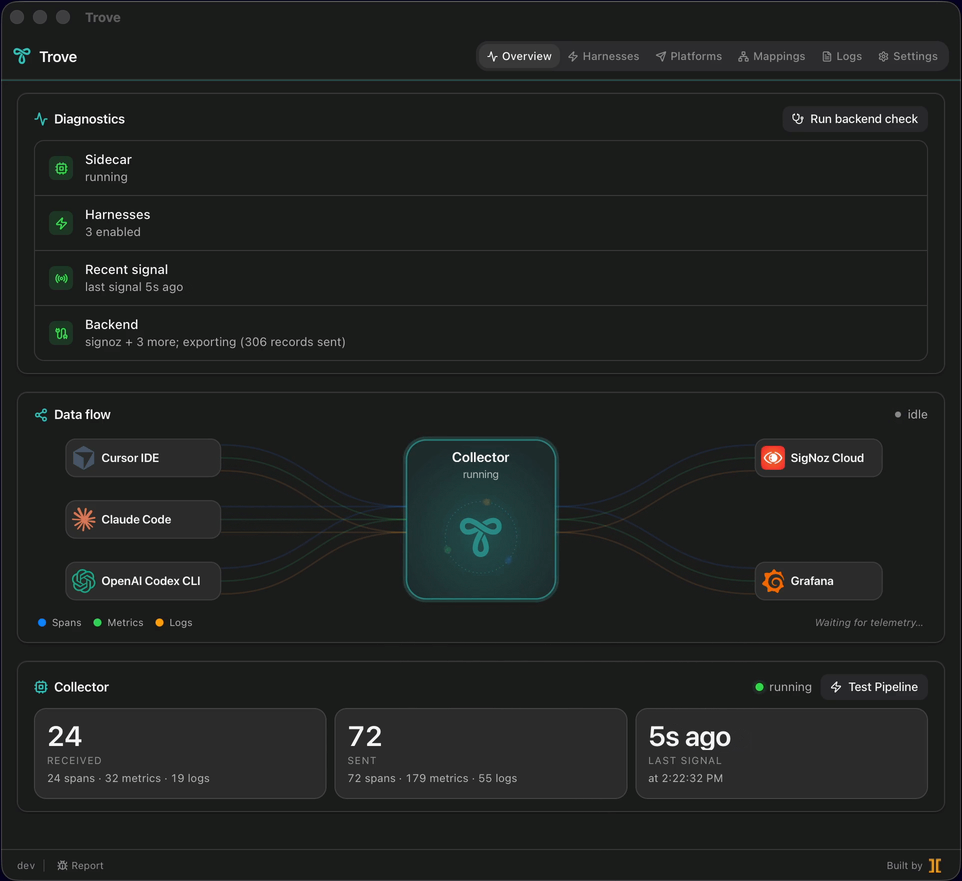Select the Sidecar running row

(480, 168)
